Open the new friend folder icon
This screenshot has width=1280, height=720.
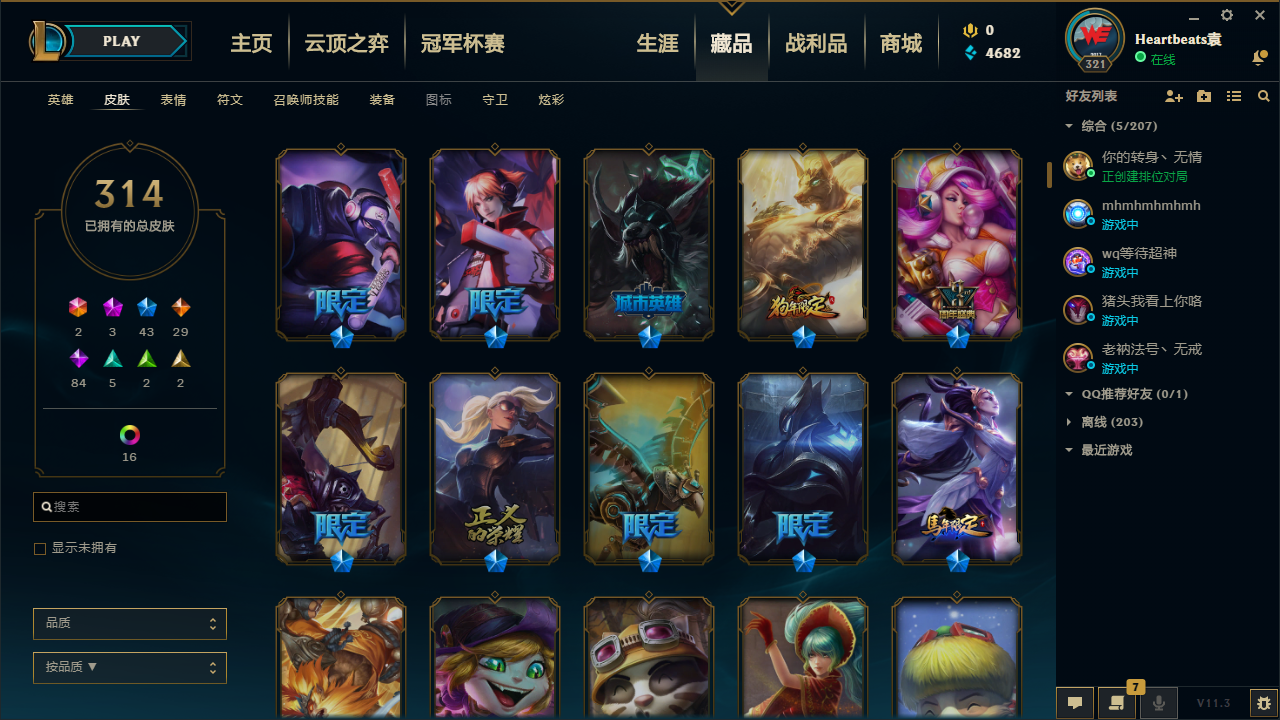(x=1204, y=96)
